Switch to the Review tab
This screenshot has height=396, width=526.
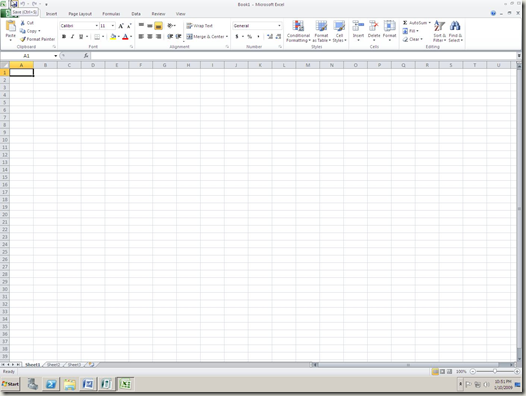coord(158,14)
